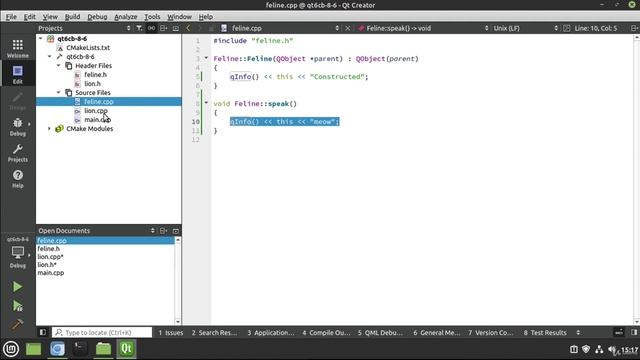Go back in editor navigation history

(188, 28)
